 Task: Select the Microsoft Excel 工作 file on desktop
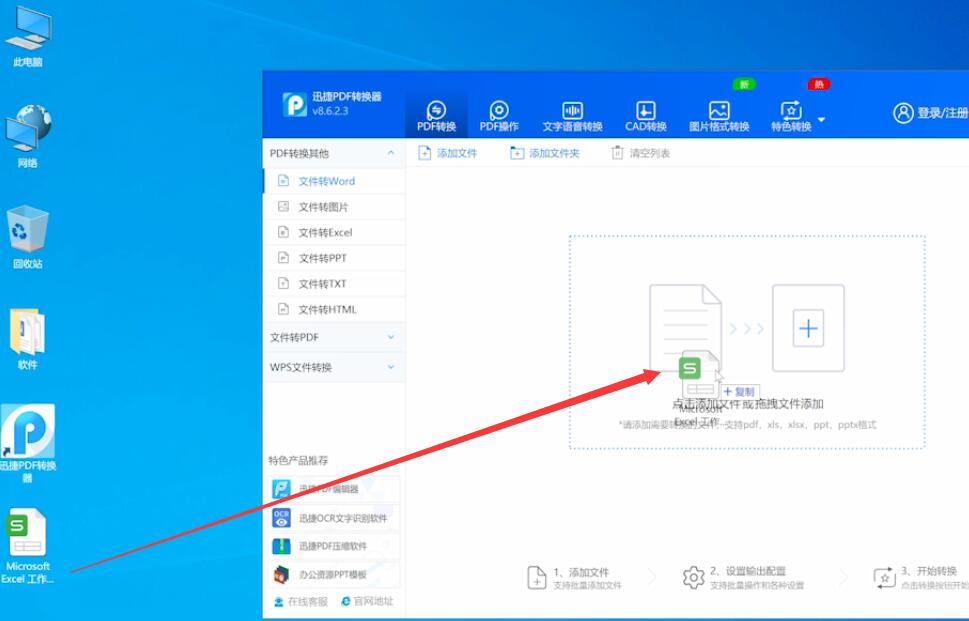[28, 546]
